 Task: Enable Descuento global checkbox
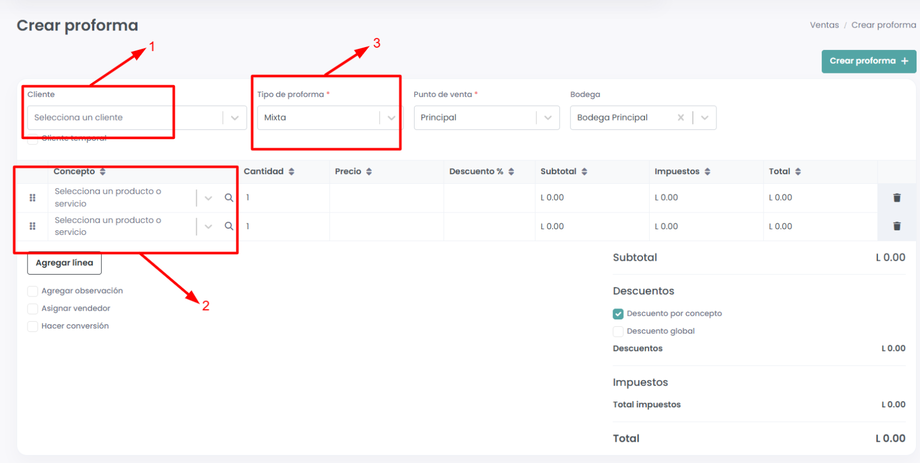click(618, 331)
